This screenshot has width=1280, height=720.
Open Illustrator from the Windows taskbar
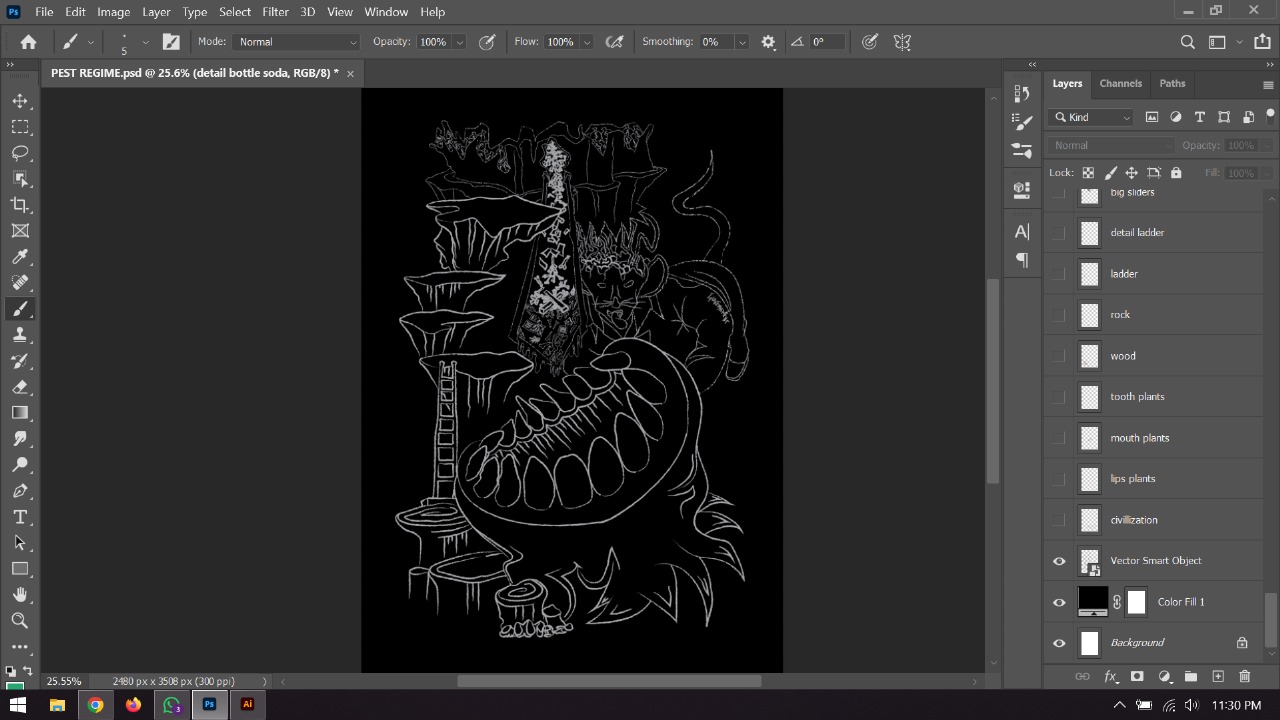pyautogui.click(x=247, y=704)
